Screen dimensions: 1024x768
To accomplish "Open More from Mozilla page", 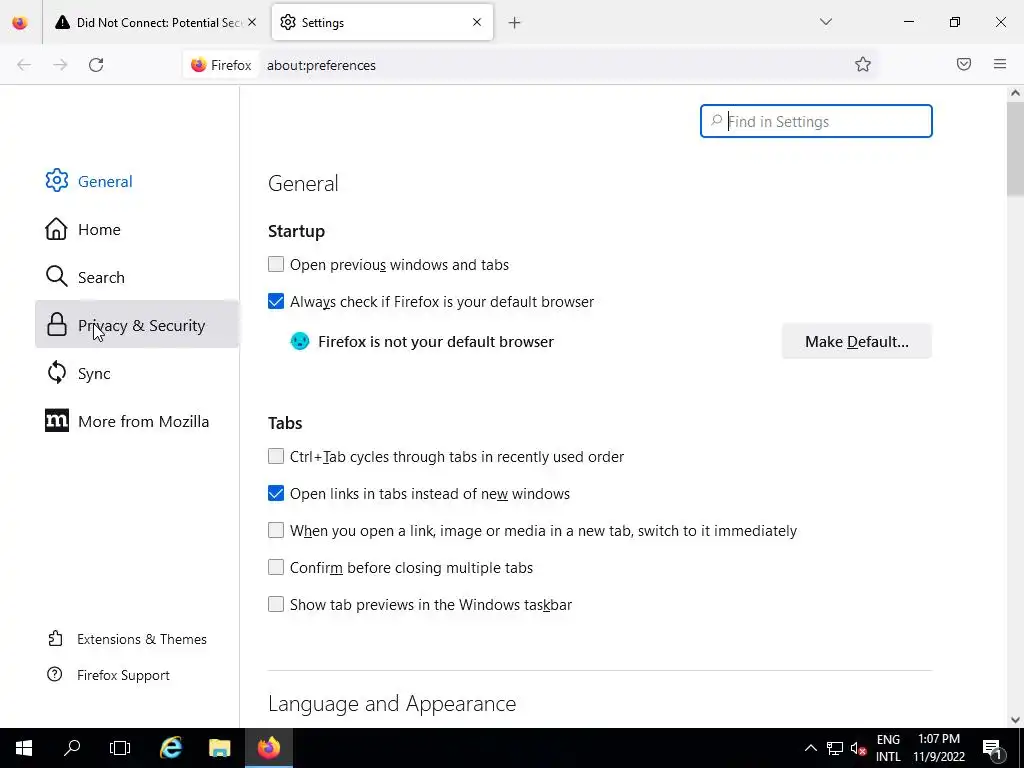I will tap(136, 421).
